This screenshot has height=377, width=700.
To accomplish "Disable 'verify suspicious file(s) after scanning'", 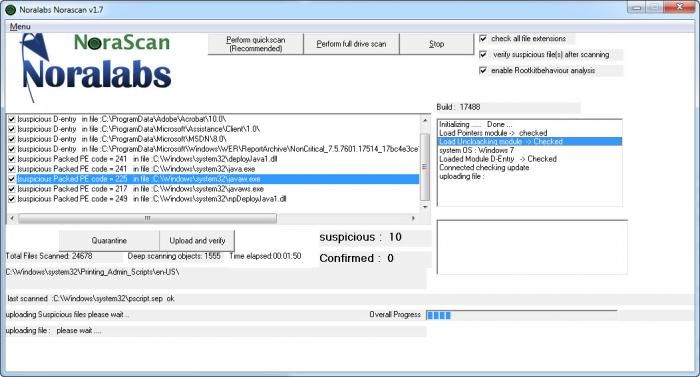I will click(483, 54).
